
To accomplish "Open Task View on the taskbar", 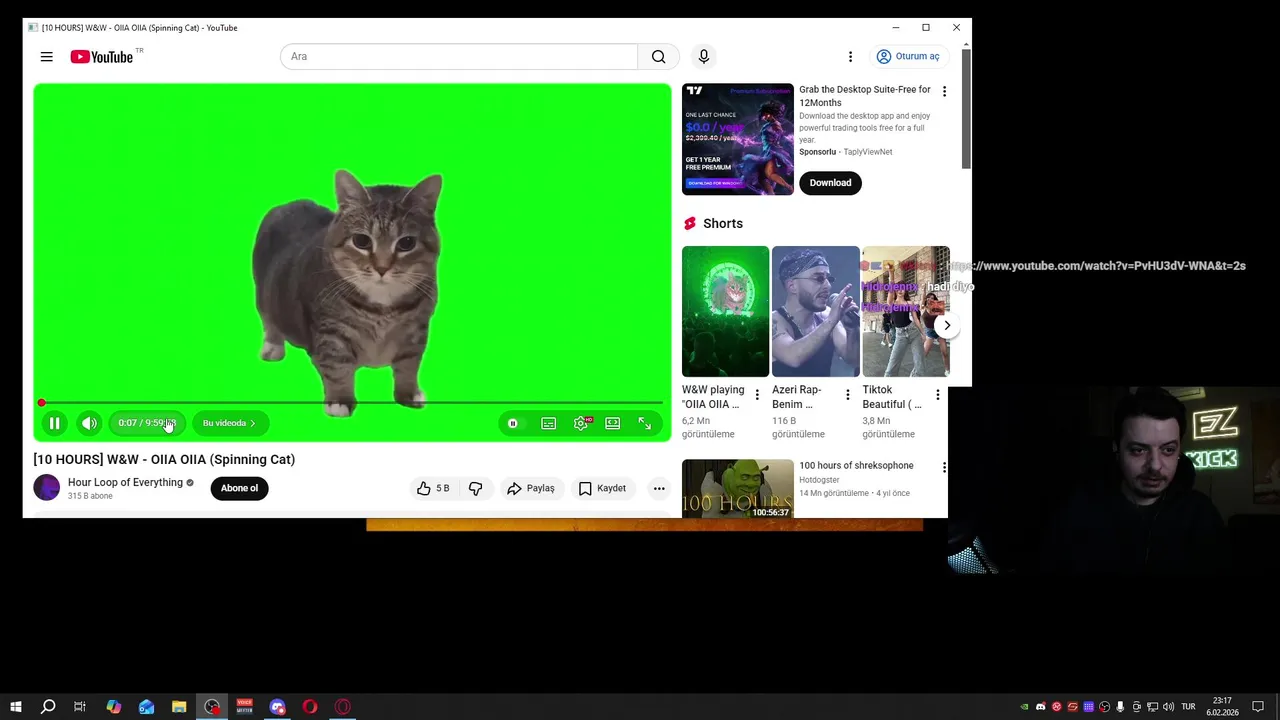I will click(80, 707).
